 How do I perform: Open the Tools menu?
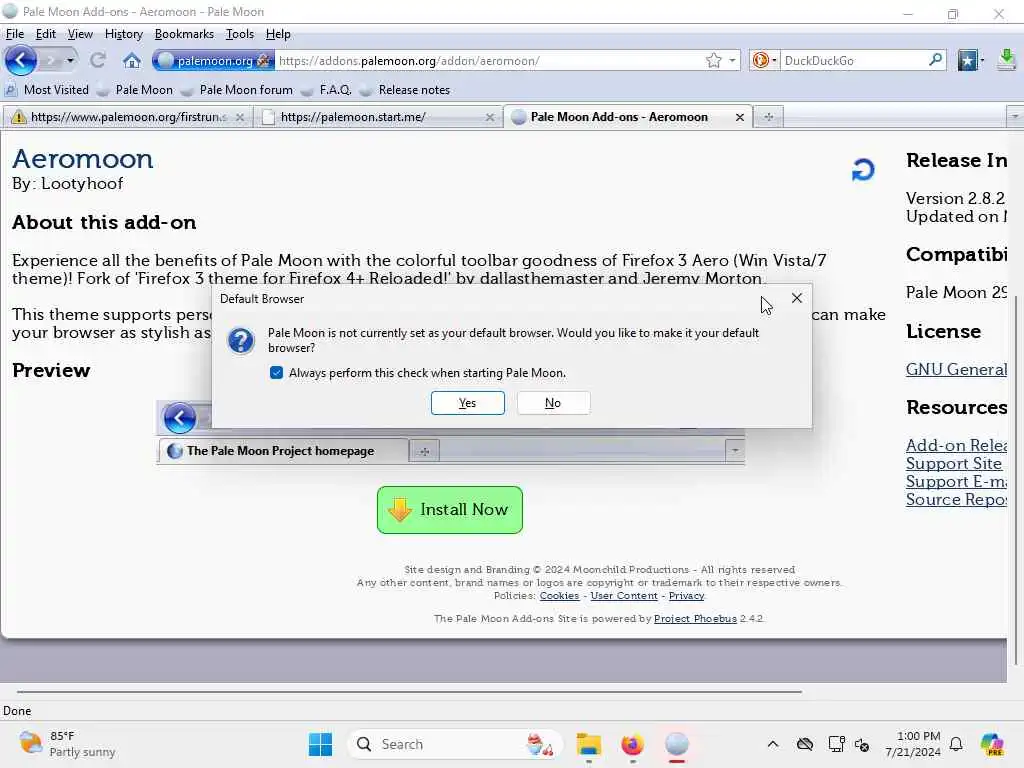click(240, 34)
